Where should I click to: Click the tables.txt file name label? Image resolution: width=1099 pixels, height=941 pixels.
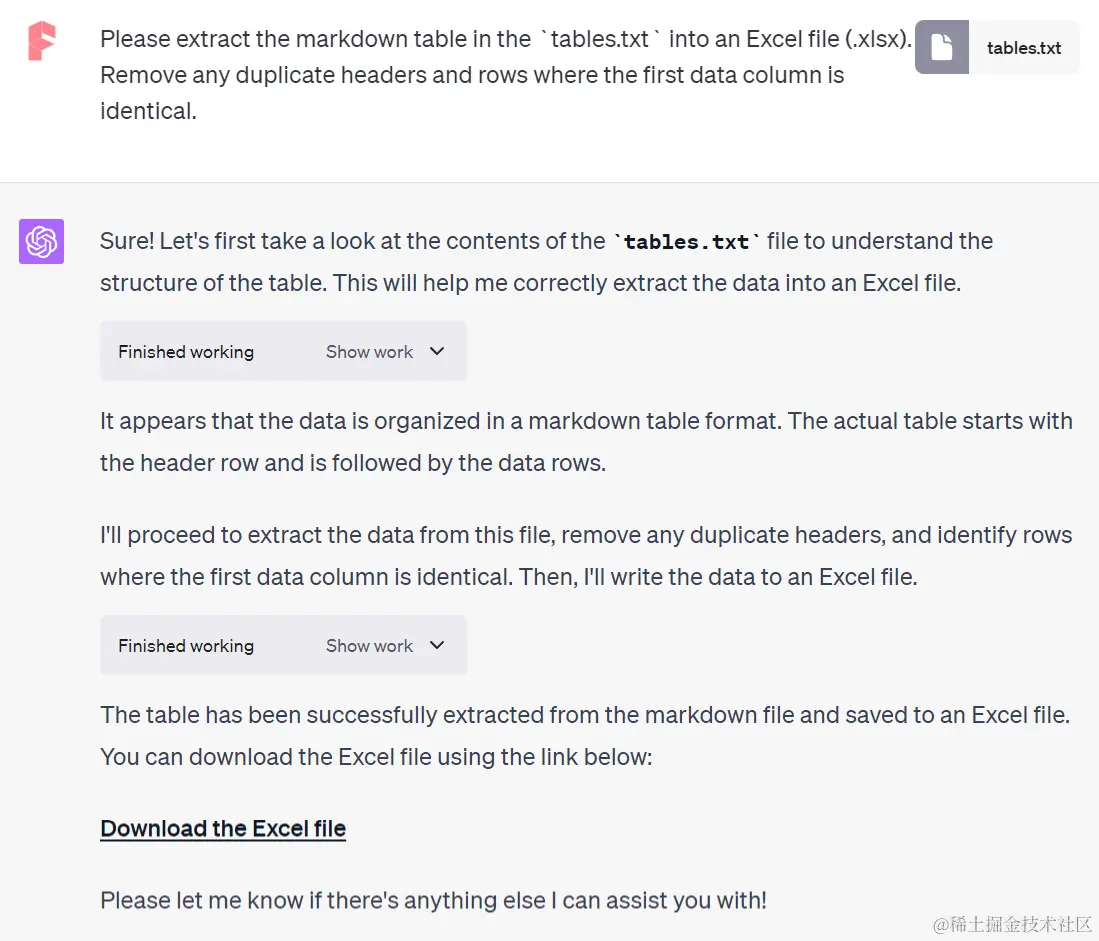pyautogui.click(x=1023, y=48)
